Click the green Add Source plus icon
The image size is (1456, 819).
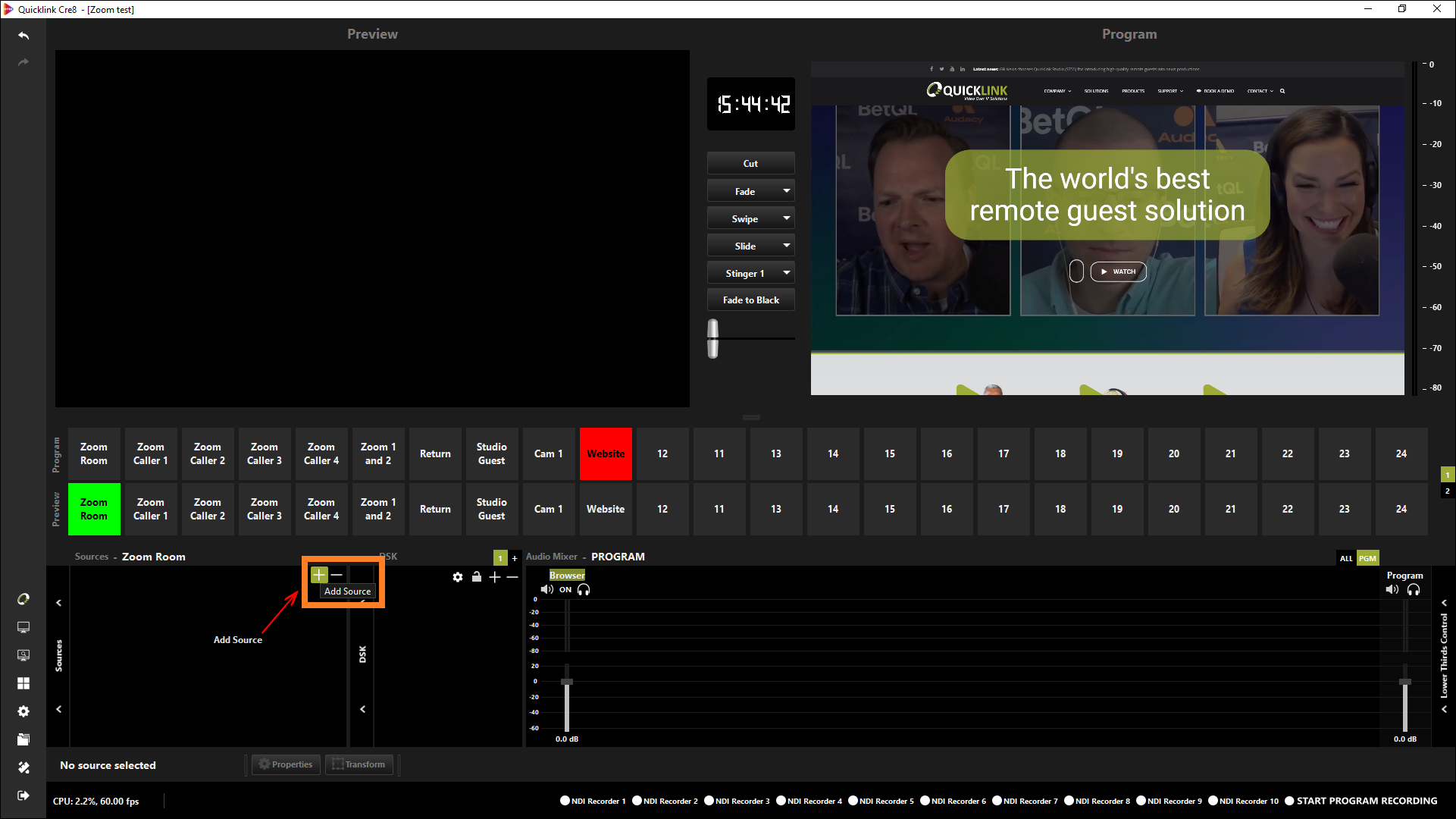[319, 575]
